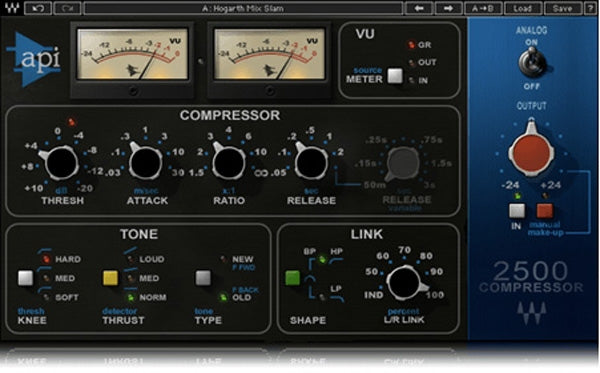Screen dimensions: 600x373
Task: Copy setup A to B
Action: pos(483,8)
